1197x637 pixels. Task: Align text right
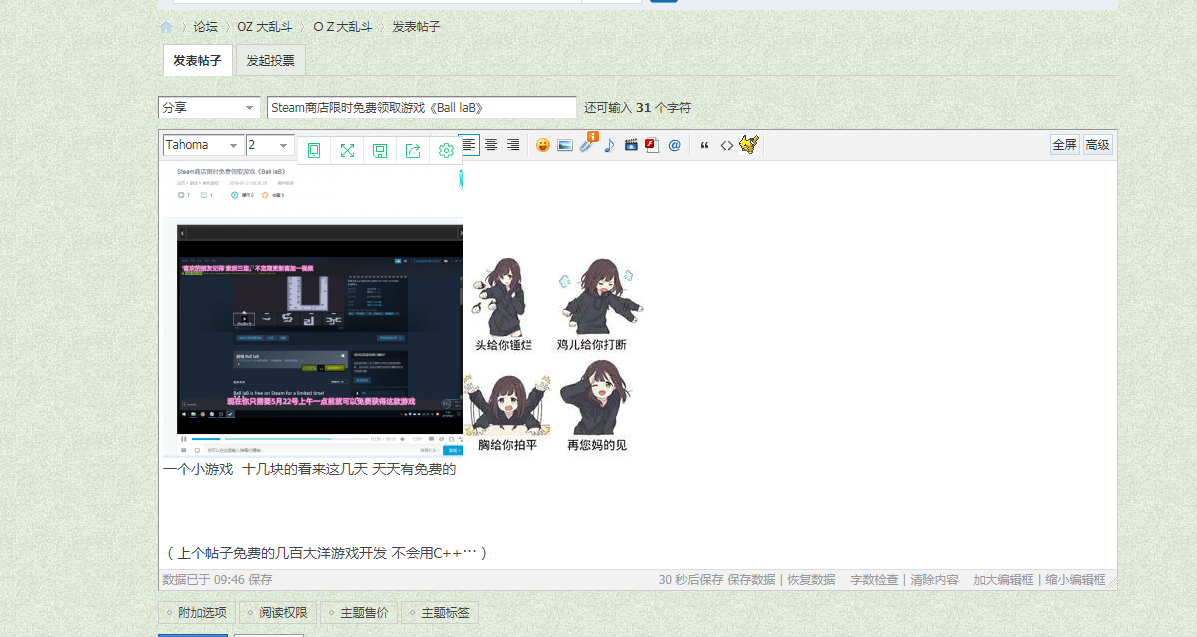point(513,144)
